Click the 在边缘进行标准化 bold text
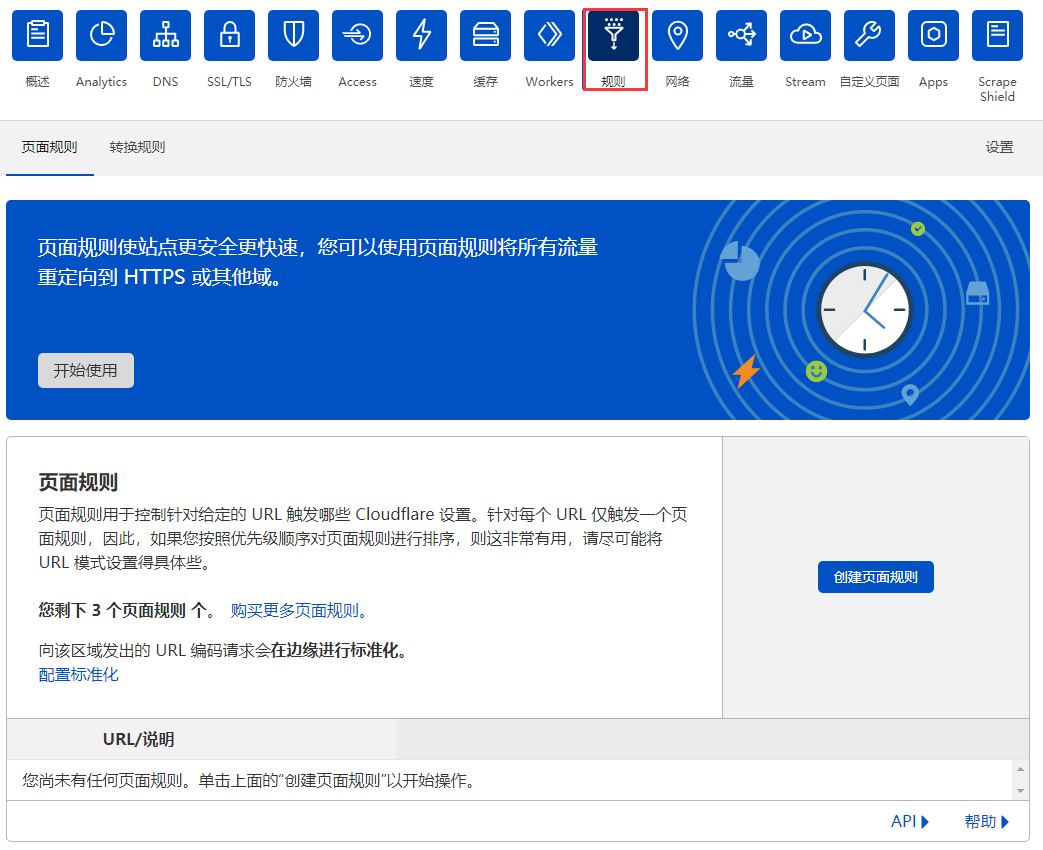The height and width of the screenshot is (850, 1043). pos(338,650)
